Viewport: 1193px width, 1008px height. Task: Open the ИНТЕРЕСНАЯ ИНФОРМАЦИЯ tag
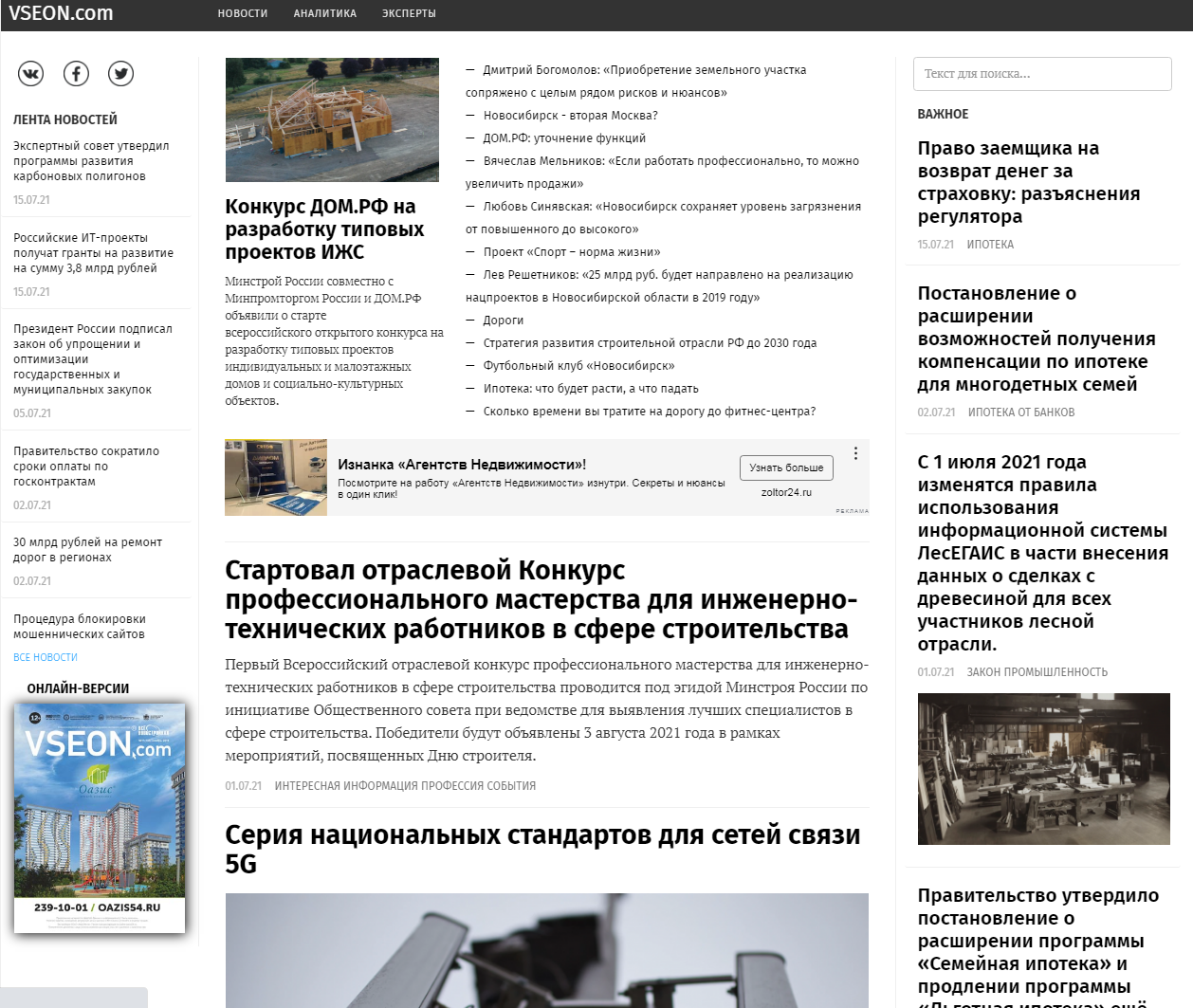tap(346, 786)
